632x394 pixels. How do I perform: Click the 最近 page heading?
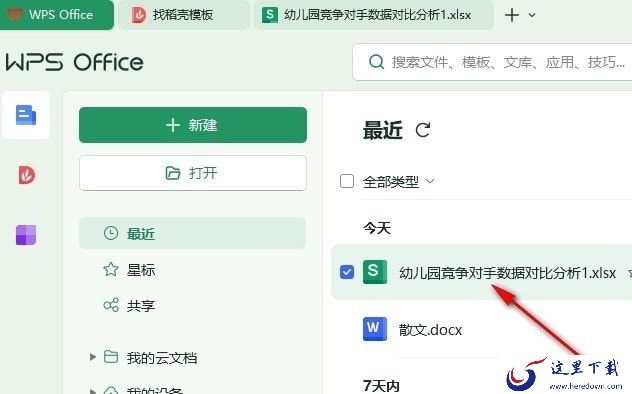(383, 130)
